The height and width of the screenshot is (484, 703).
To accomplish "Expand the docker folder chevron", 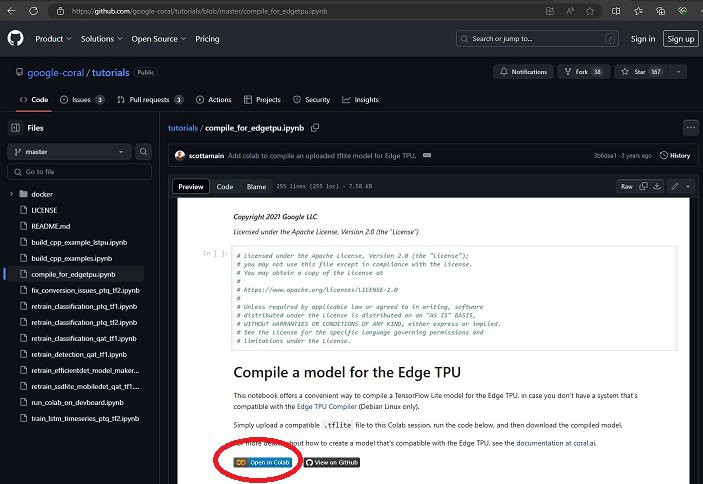I will [x=12, y=194].
